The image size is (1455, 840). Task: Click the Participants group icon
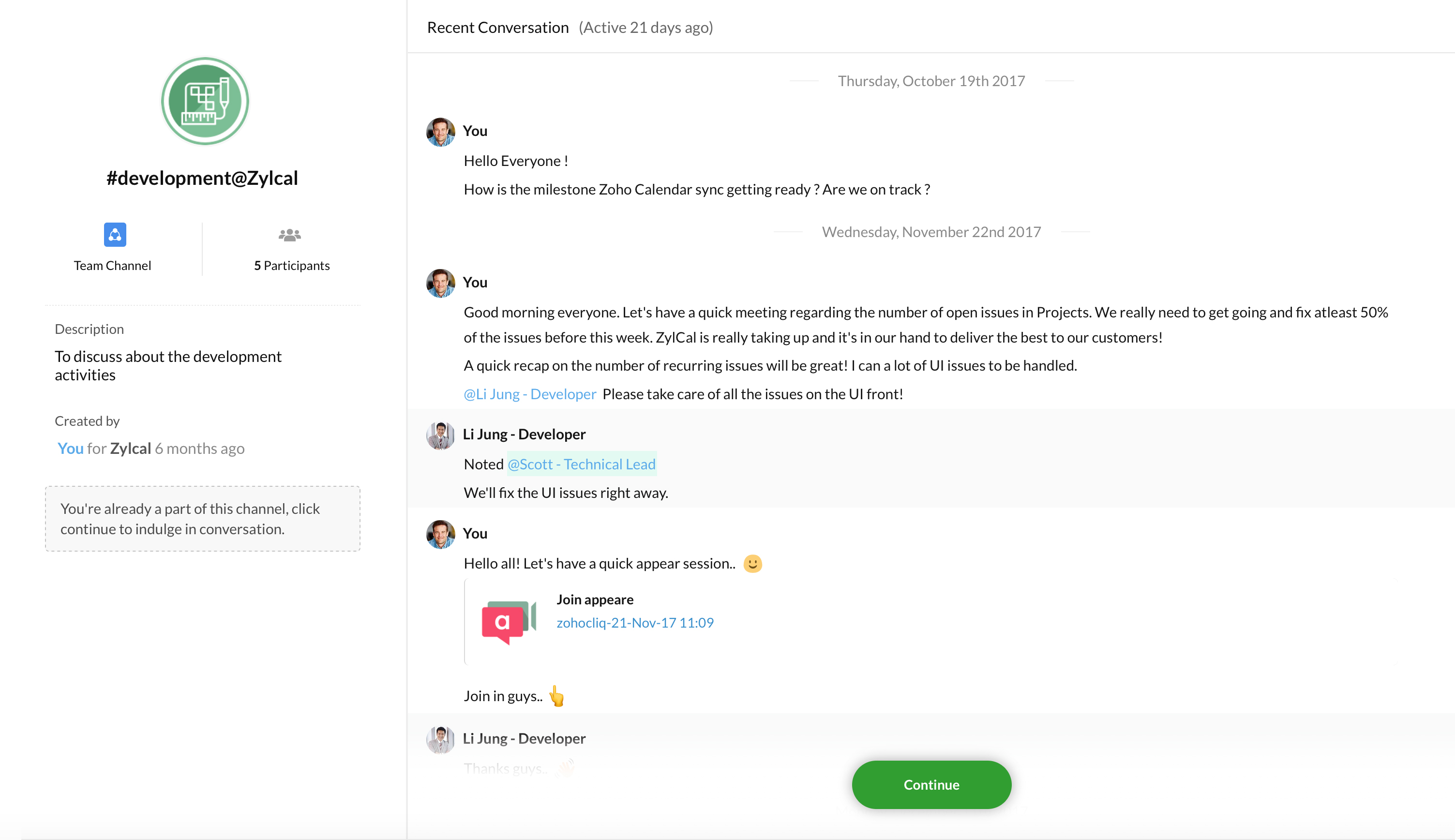point(290,235)
